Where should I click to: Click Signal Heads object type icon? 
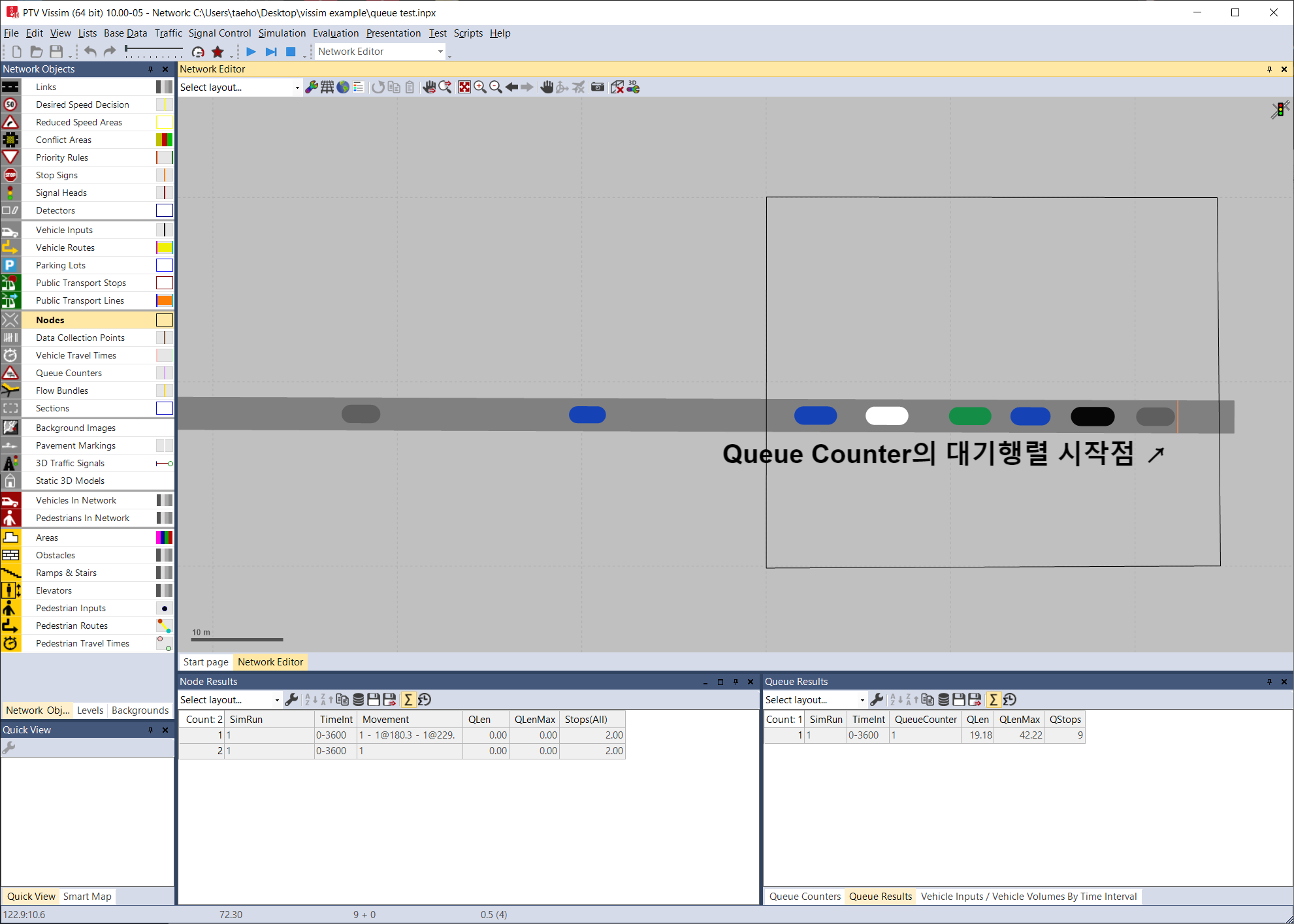tap(10, 193)
